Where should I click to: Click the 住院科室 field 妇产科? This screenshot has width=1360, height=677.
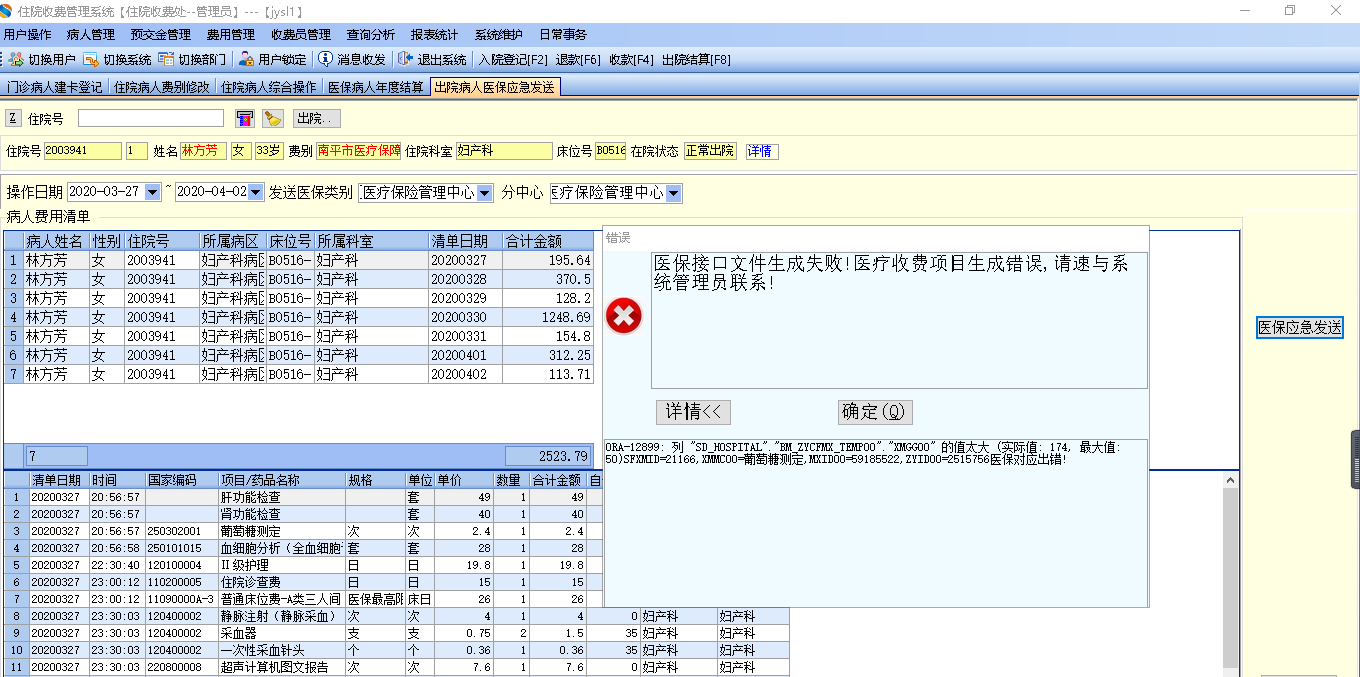click(x=504, y=151)
